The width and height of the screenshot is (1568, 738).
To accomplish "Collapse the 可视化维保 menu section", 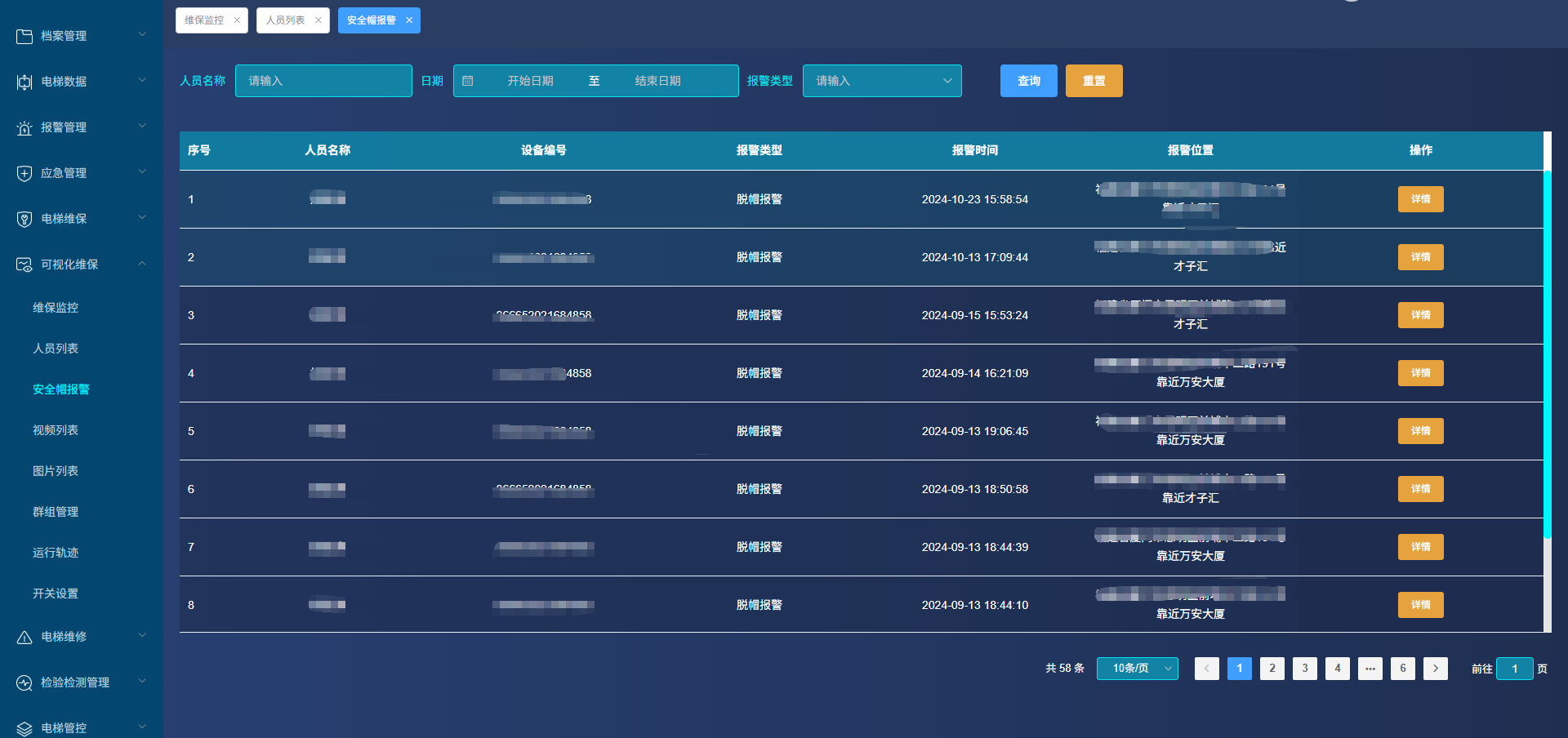I will 142,264.
